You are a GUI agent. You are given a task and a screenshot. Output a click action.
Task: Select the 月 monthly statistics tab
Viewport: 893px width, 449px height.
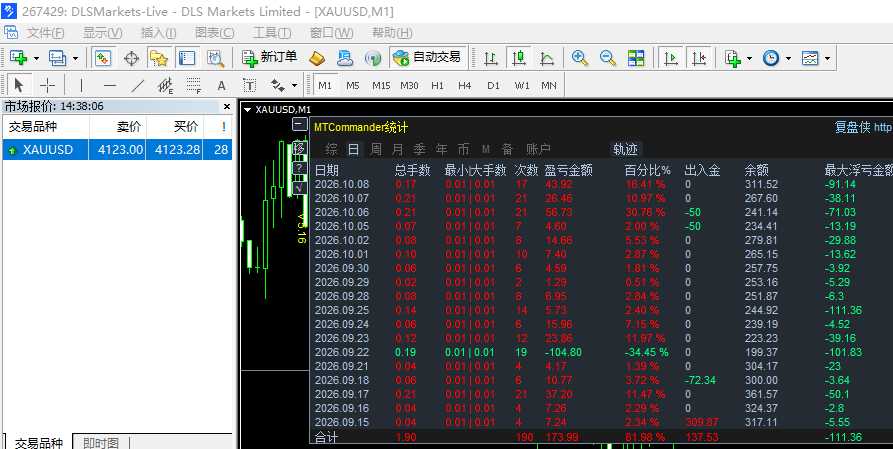398,149
